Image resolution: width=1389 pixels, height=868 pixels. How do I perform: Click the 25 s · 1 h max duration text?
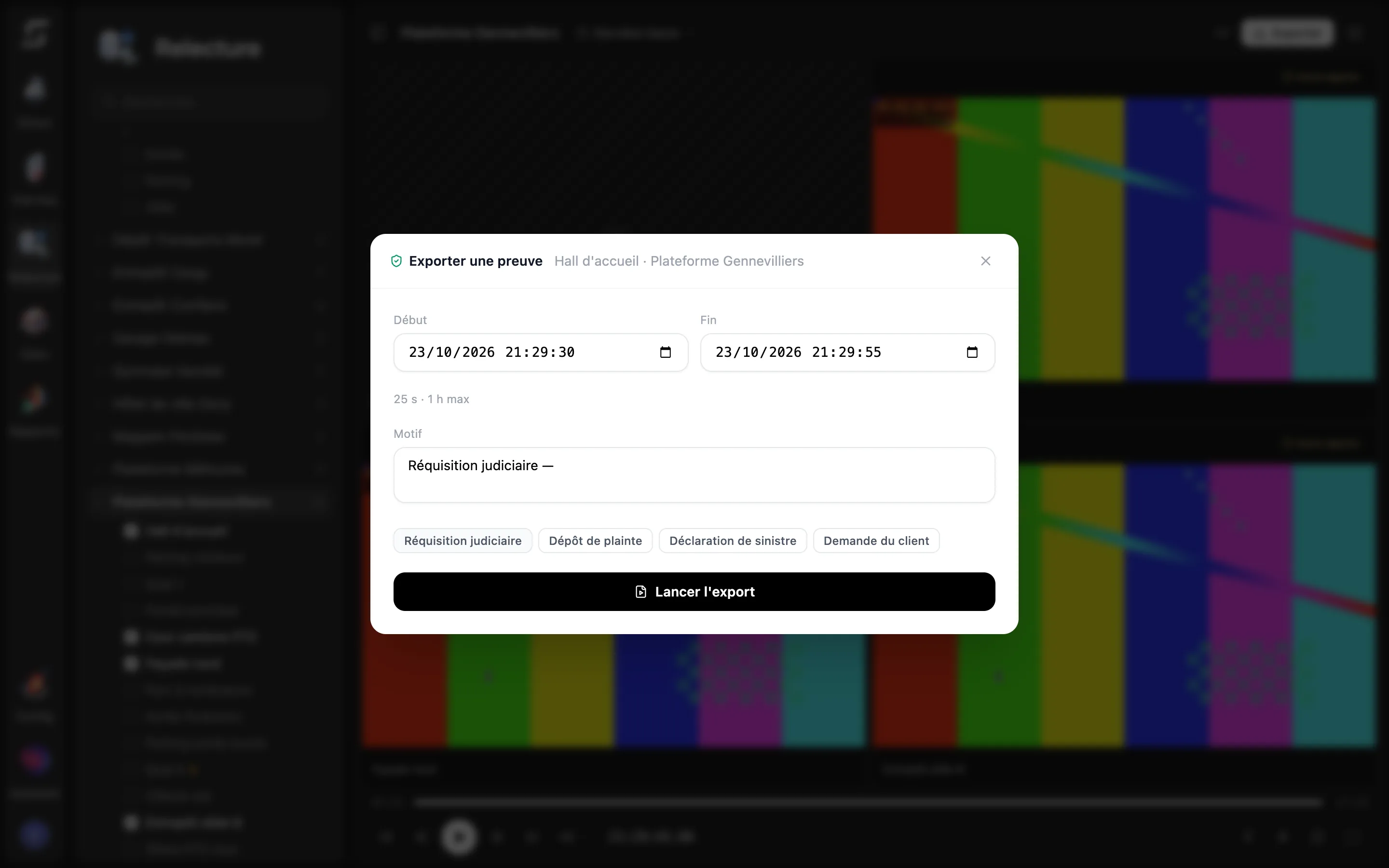point(431,399)
